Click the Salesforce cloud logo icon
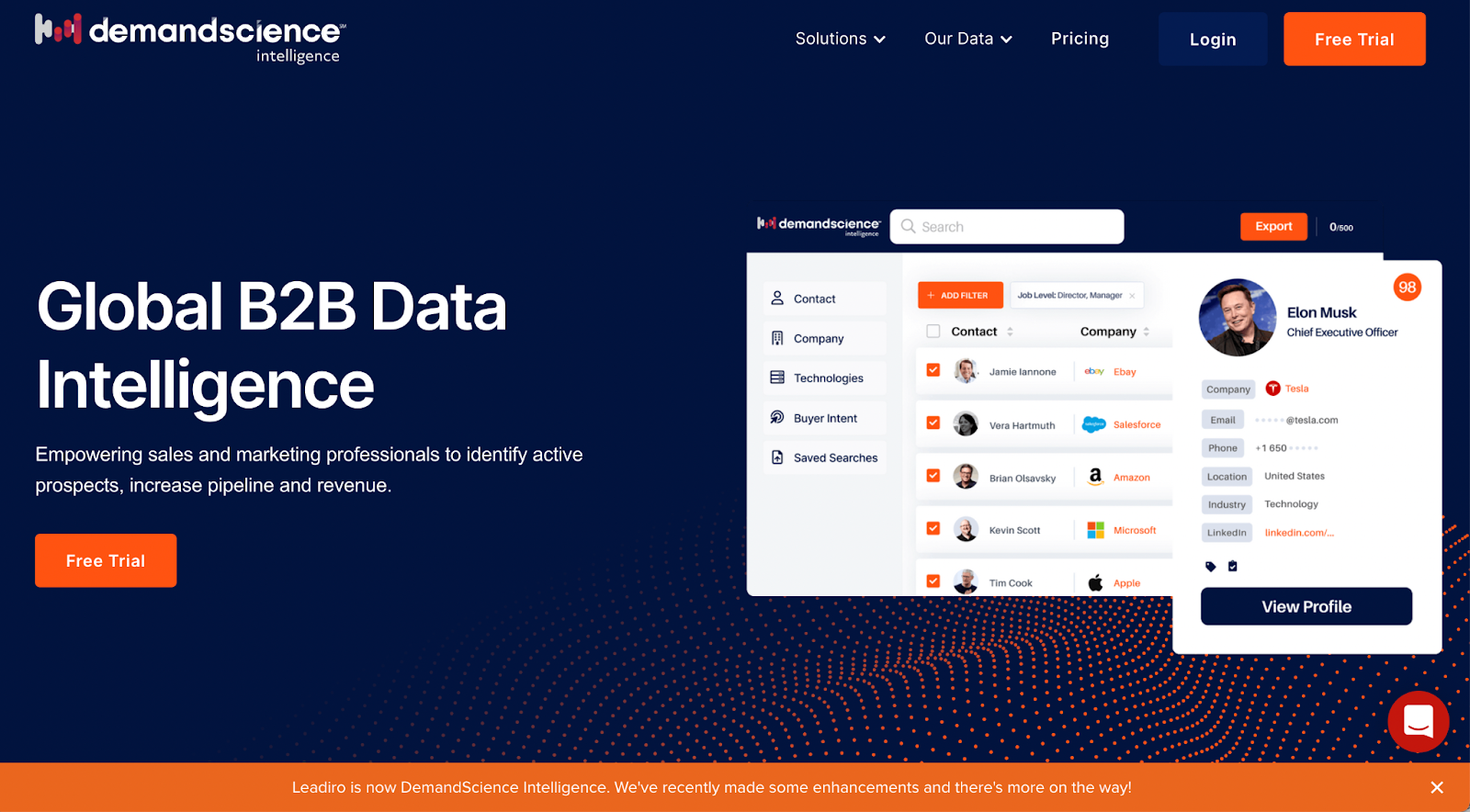 pos(1094,424)
